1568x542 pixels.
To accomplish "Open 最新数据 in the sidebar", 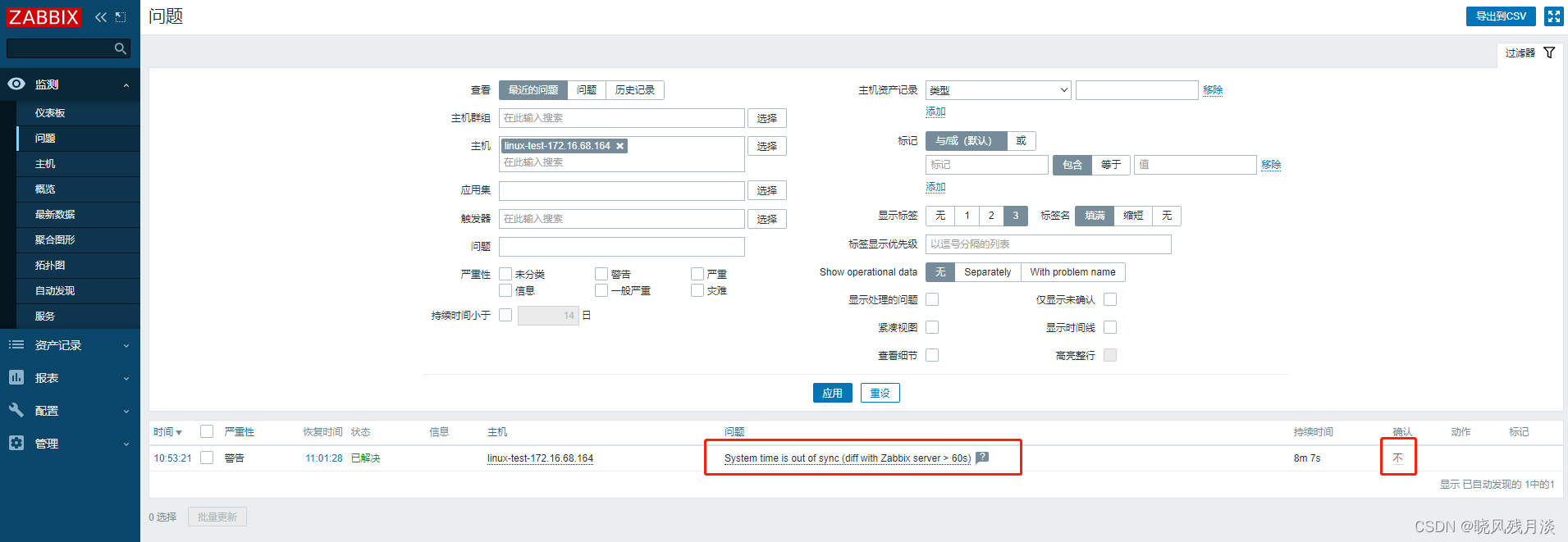I will point(55,215).
